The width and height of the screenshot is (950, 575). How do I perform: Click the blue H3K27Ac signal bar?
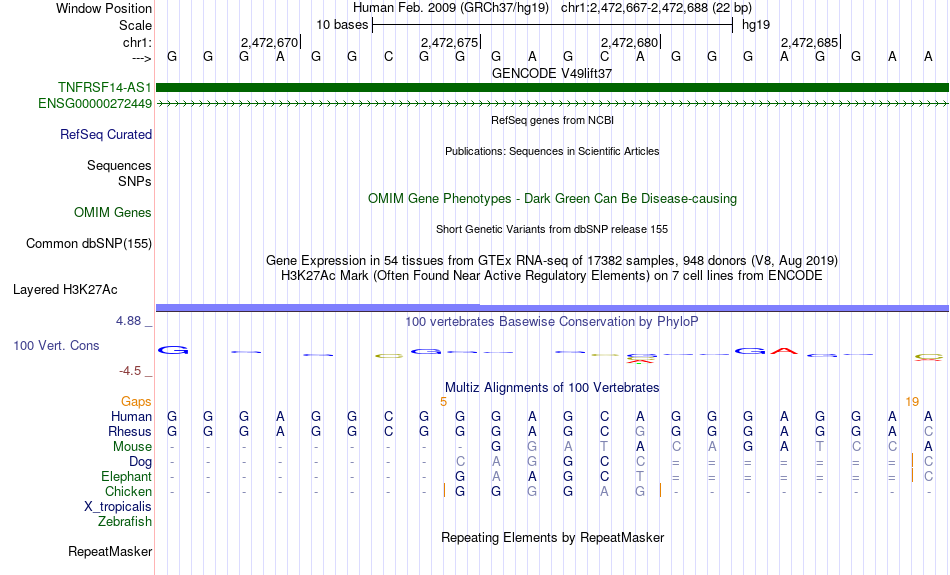click(552, 308)
